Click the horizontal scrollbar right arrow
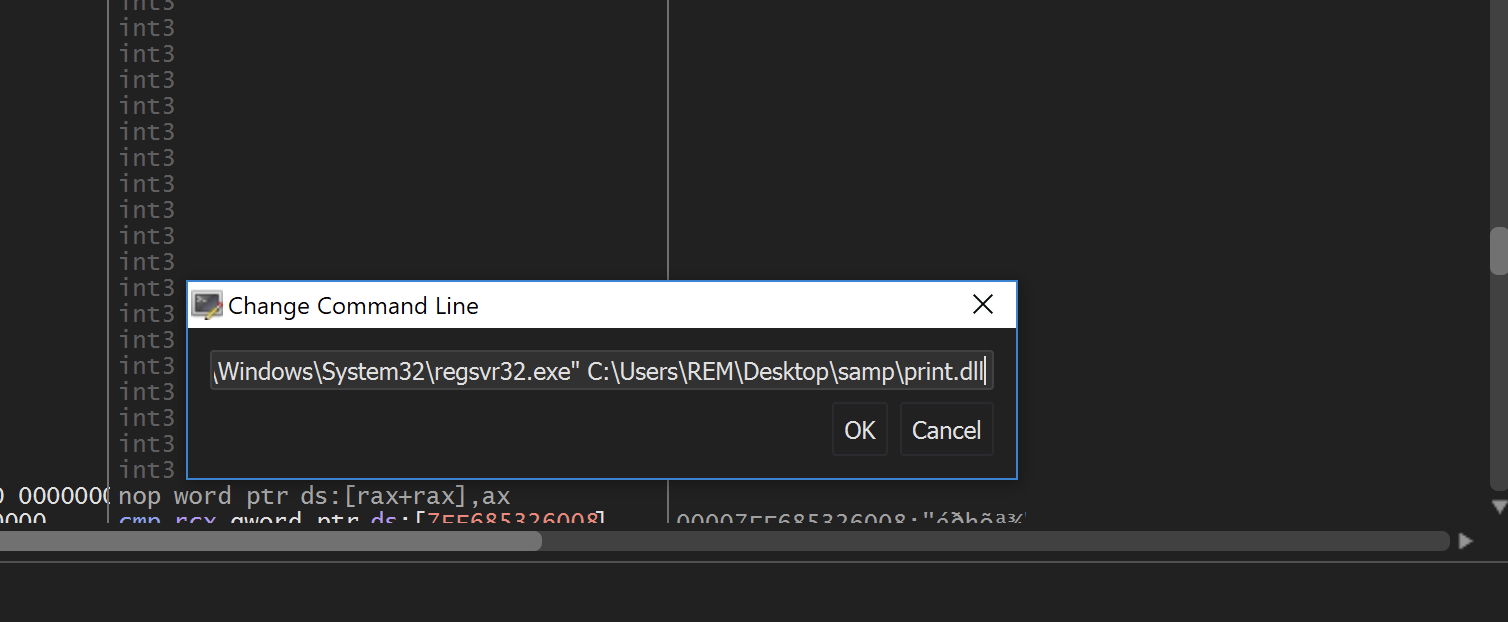The image size is (1508, 622). (x=1465, y=541)
